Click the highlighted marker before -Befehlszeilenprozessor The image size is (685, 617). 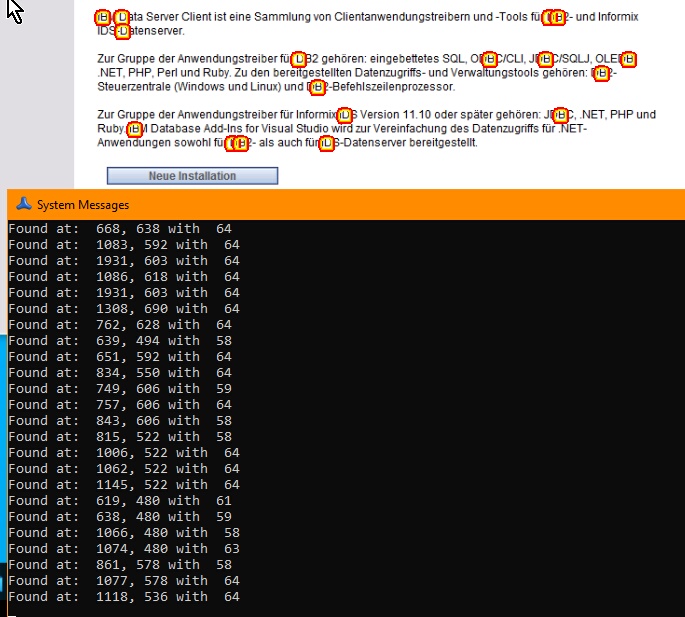coord(316,88)
